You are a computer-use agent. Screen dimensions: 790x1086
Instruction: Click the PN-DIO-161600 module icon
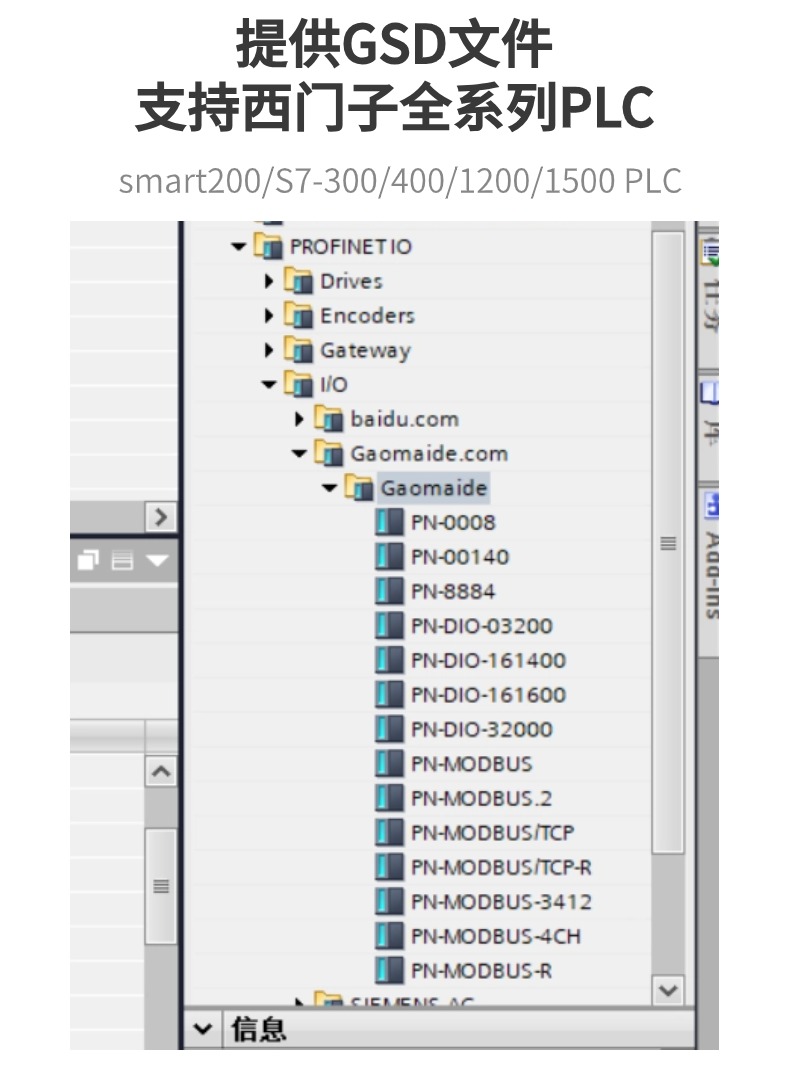389,695
